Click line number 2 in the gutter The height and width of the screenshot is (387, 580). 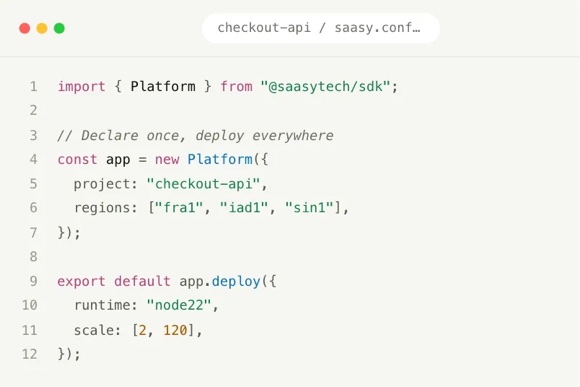(x=34, y=111)
